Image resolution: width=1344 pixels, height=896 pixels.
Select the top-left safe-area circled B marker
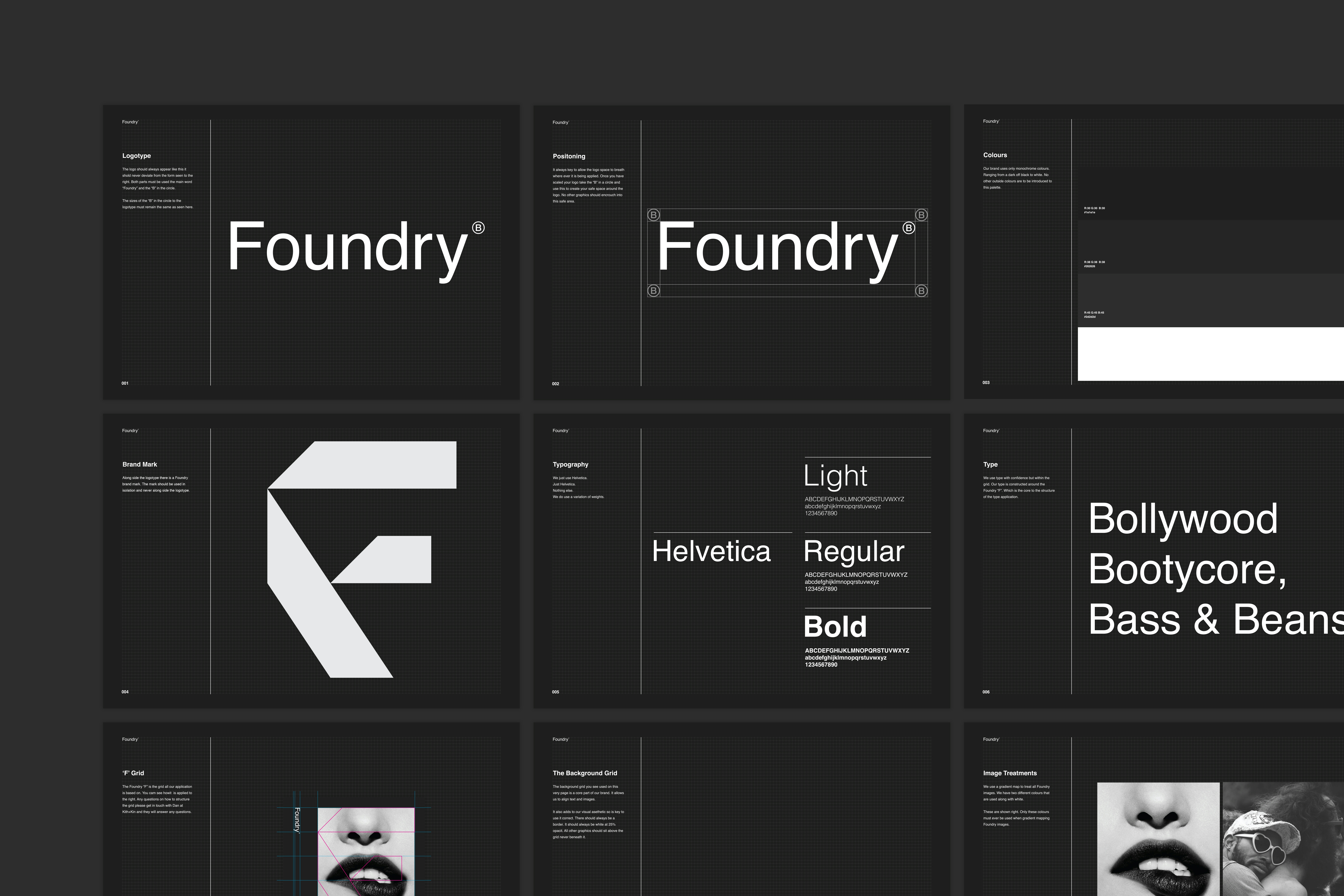[654, 215]
